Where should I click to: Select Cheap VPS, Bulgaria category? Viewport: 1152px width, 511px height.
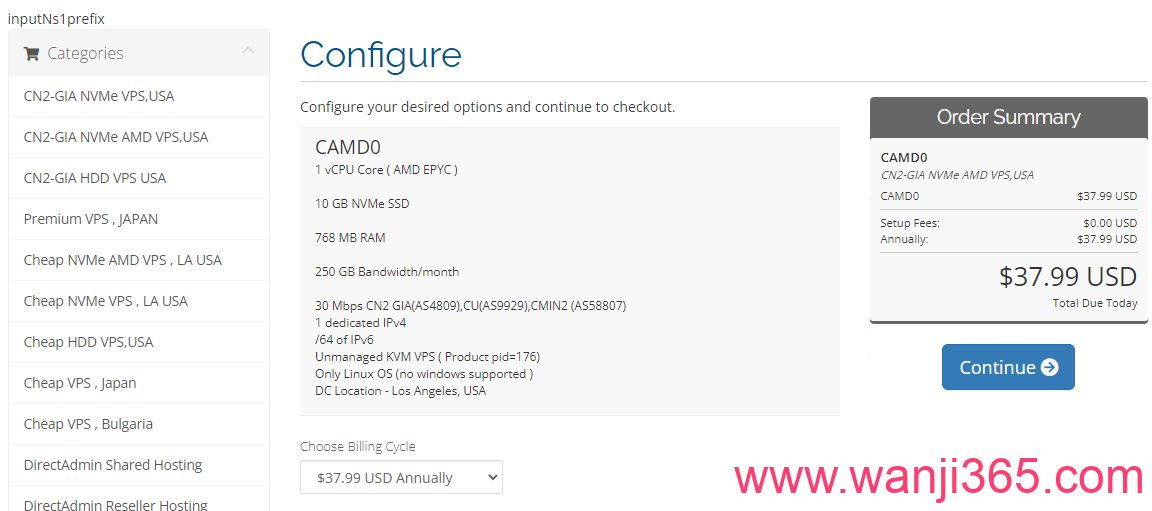(x=89, y=424)
